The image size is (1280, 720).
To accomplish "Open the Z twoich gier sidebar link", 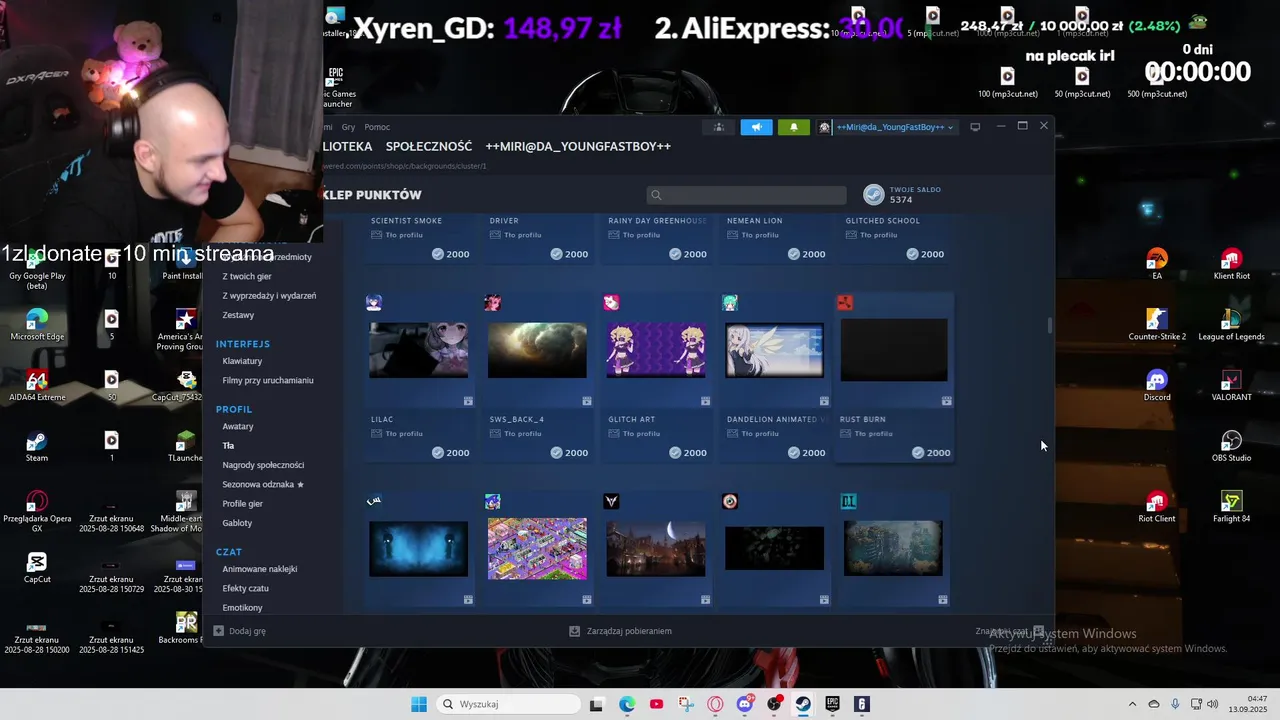I will pyautogui.click(x=247, y=276).
